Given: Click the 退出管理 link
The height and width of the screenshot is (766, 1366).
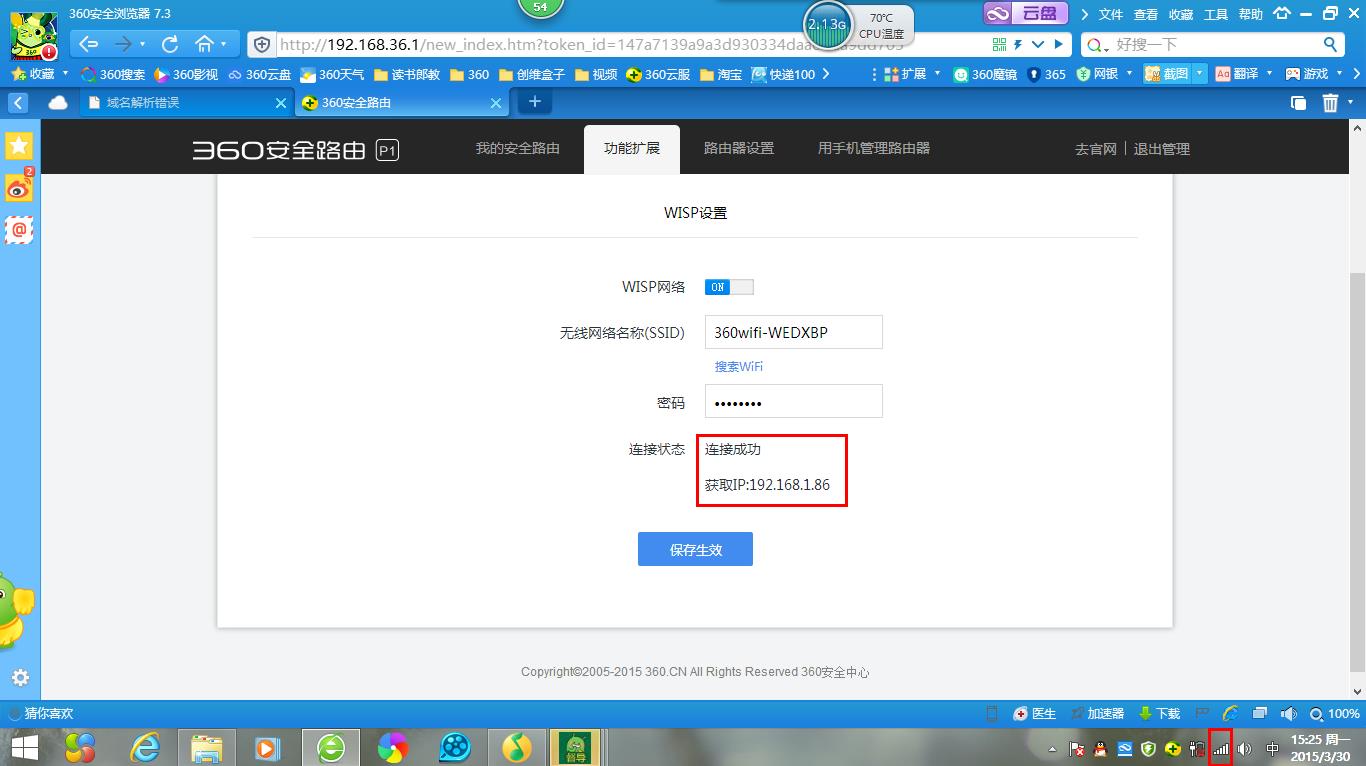Looking at the screenshot, I should point(1162,149).
